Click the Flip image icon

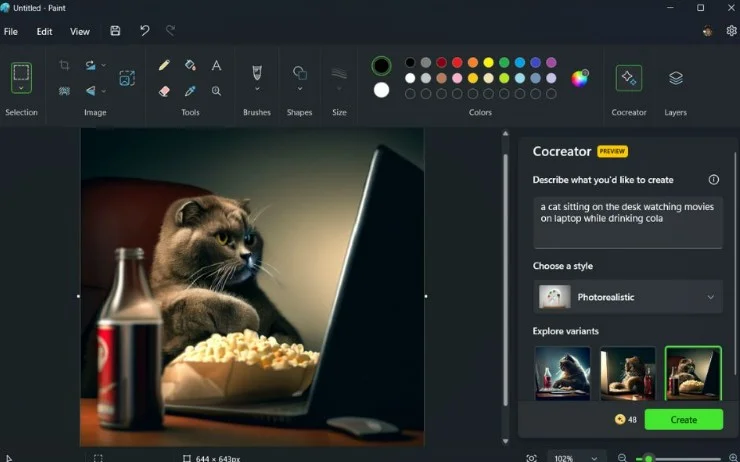click(91, 91)
